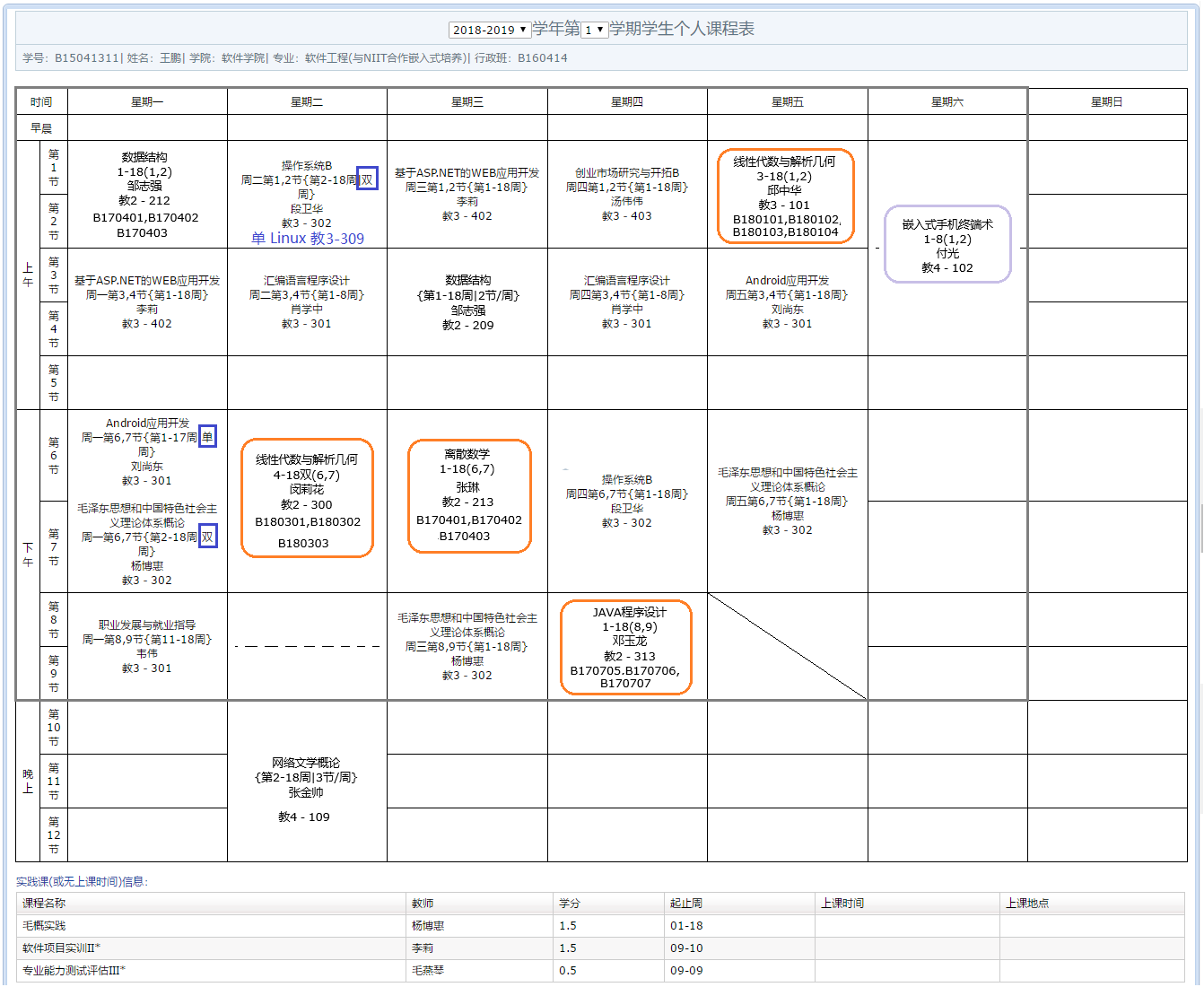Click the 上午 period label

coord(28,275)
